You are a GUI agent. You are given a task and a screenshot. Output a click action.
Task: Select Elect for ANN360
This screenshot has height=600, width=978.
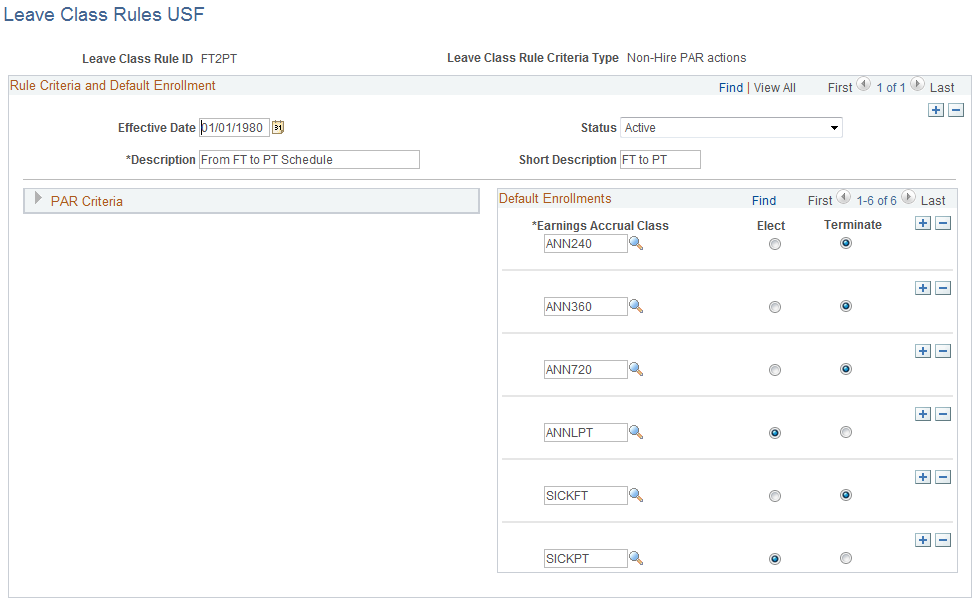775,307
